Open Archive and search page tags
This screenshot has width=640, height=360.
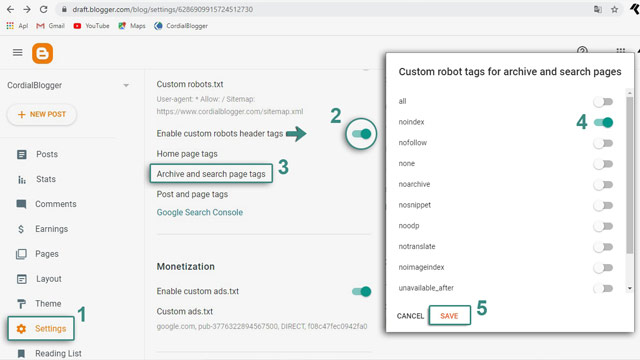point(211,174)
